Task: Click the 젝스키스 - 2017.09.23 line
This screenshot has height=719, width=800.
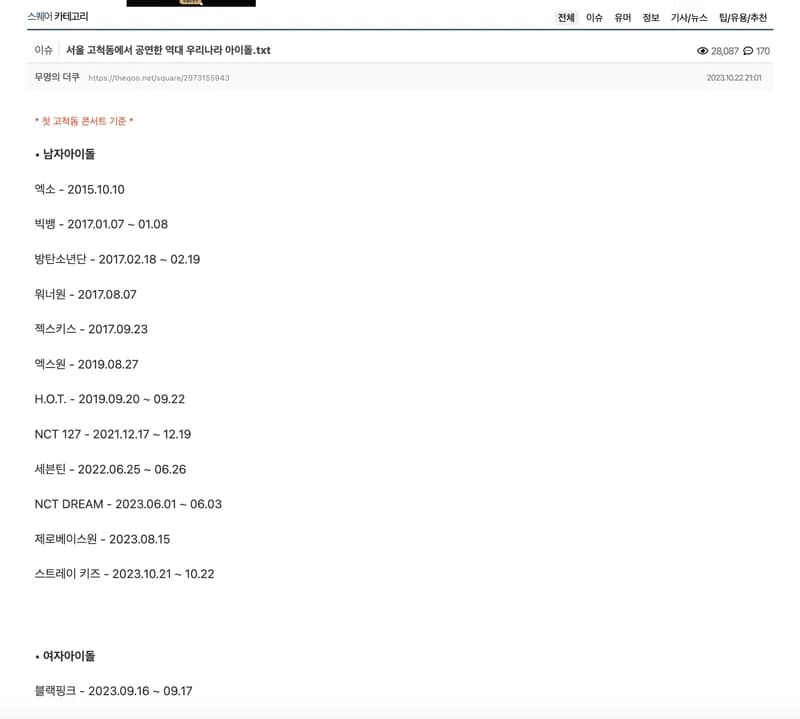Action: click(x=91, y=329)
